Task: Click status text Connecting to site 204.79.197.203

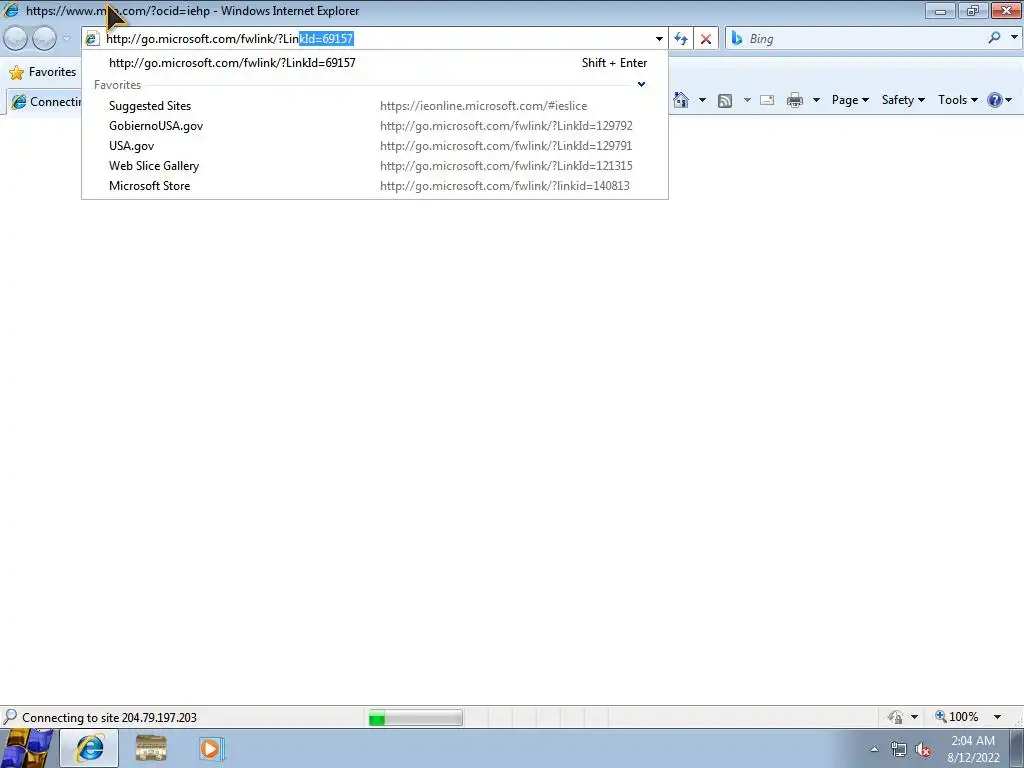Action: (x=109, y=718)
